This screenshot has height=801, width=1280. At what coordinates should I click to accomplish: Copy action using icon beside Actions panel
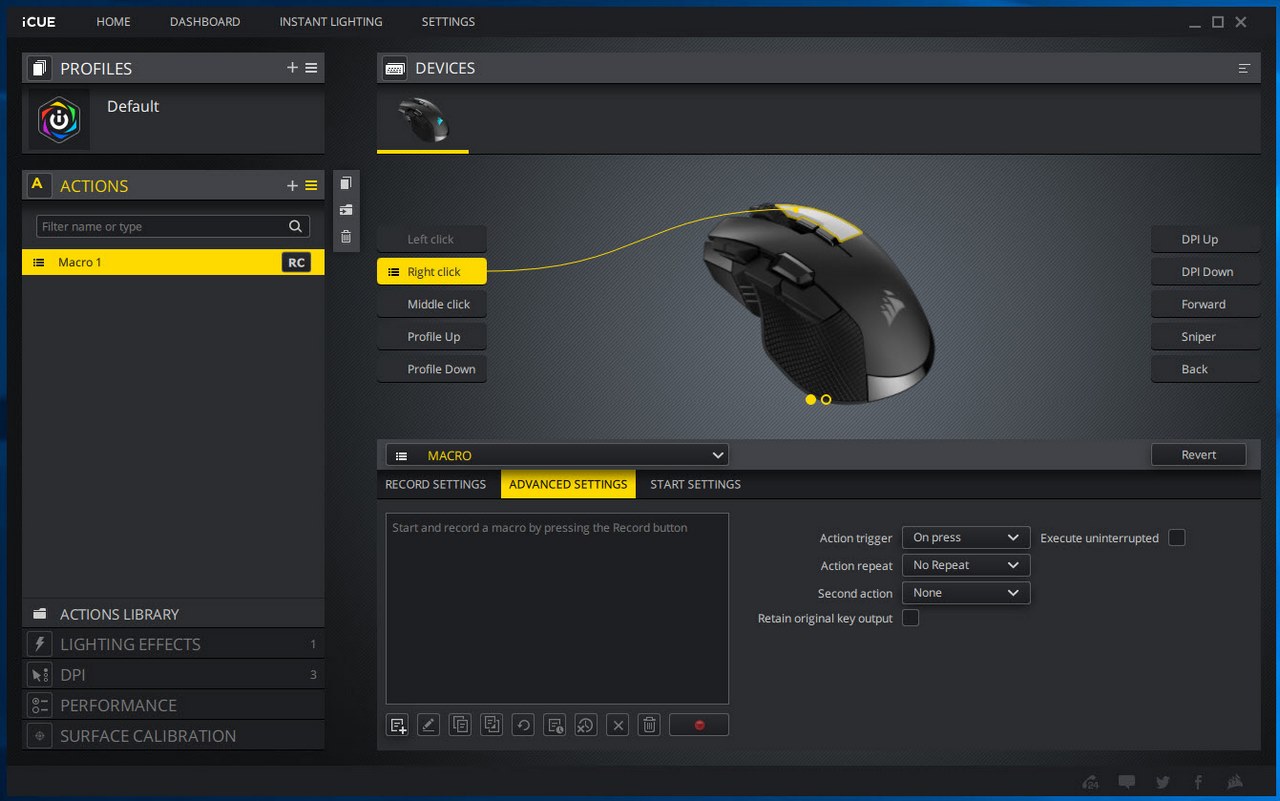(x=346, y=183)
